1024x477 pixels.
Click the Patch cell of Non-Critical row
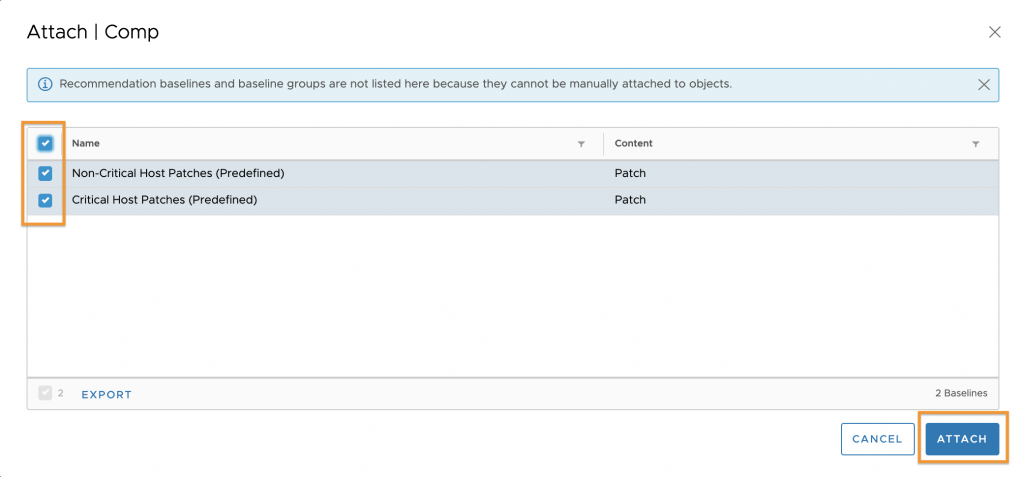630,174
